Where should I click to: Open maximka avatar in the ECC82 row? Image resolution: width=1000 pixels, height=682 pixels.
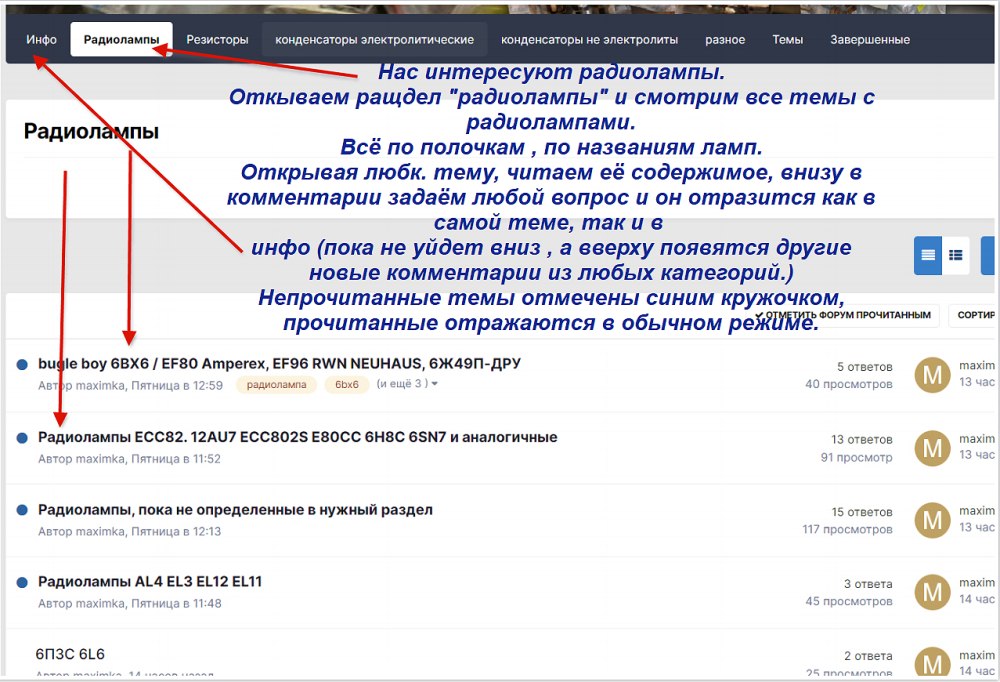point(932,448)
